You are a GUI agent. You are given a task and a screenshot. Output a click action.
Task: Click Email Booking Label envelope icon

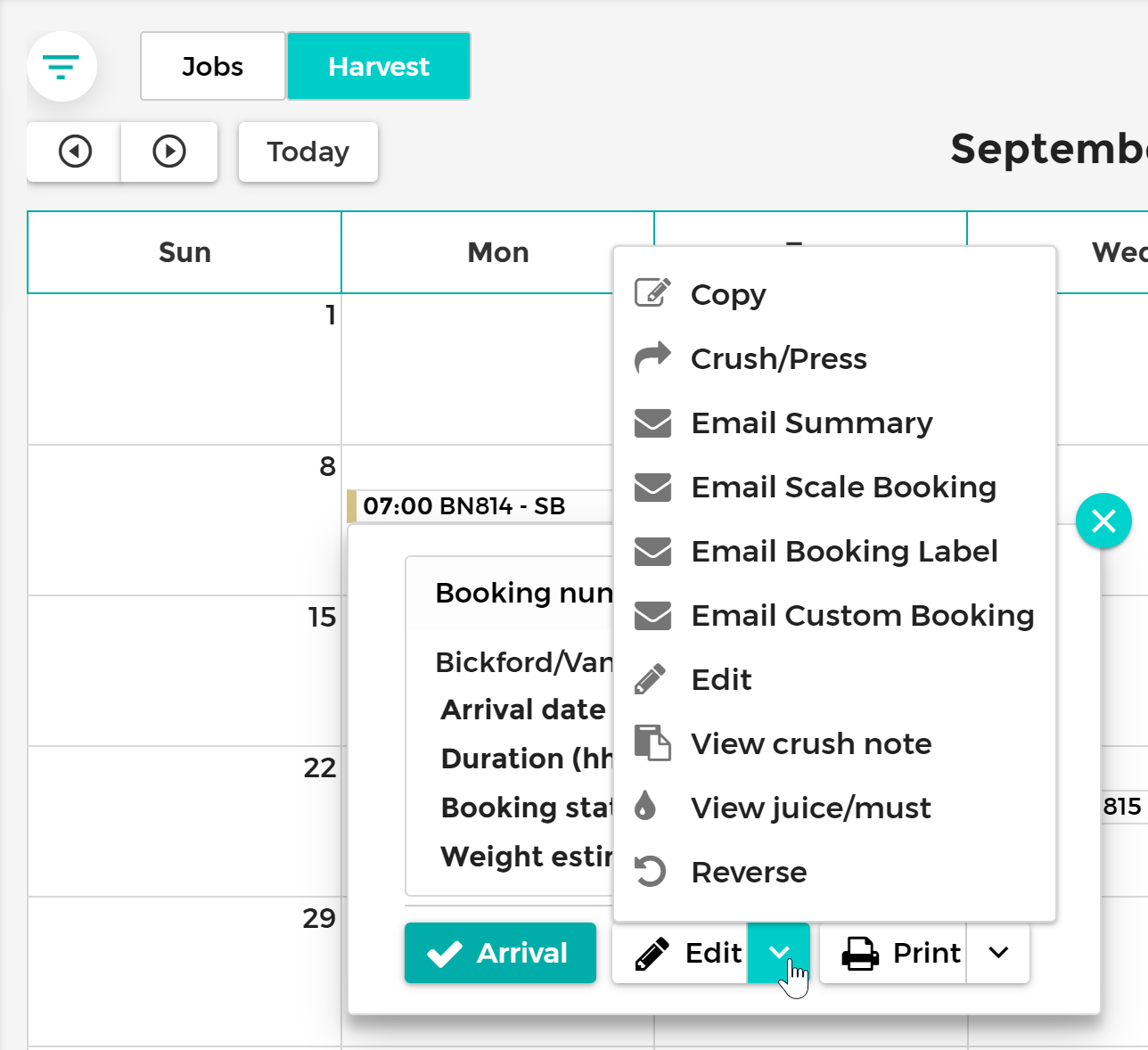coord(652,551)
